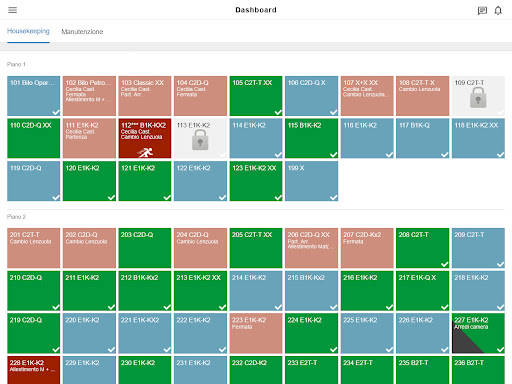This screenshot has height=384, width=512.
Task: Select room tile 226 E1K-K2
Action: pos(423,333)
